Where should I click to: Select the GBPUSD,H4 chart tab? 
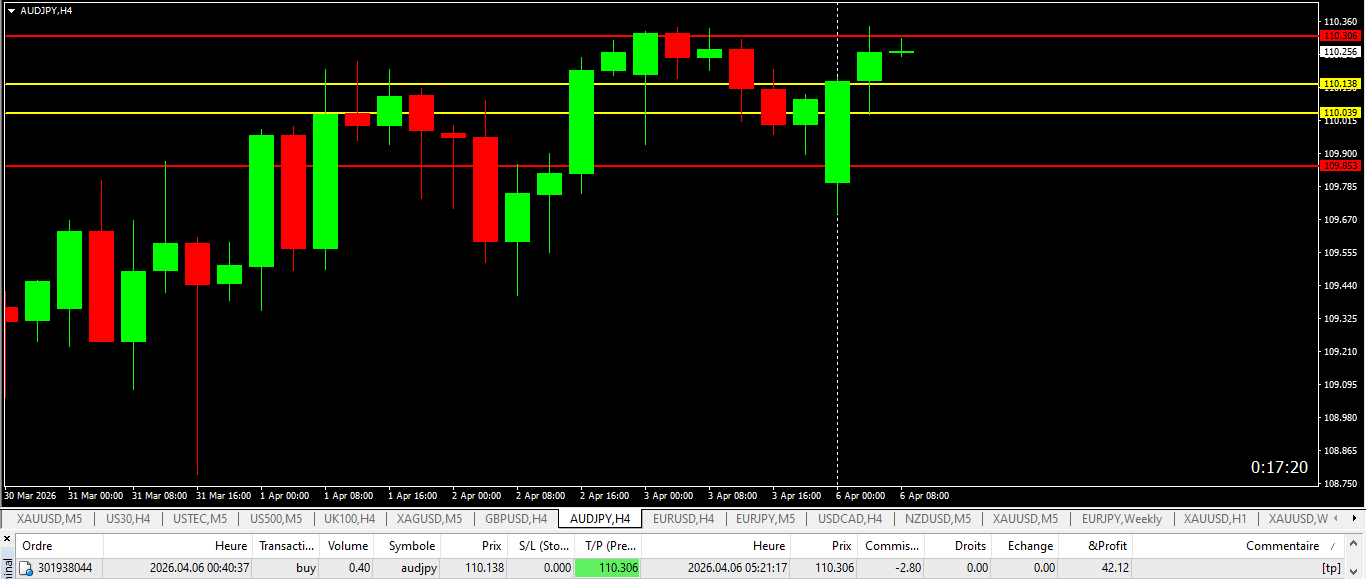click(516, 519)
